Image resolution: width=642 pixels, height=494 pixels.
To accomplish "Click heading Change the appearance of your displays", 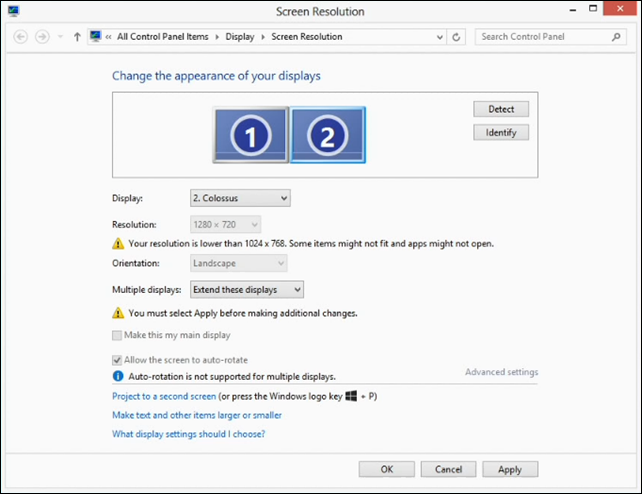I will coord(217,76).
